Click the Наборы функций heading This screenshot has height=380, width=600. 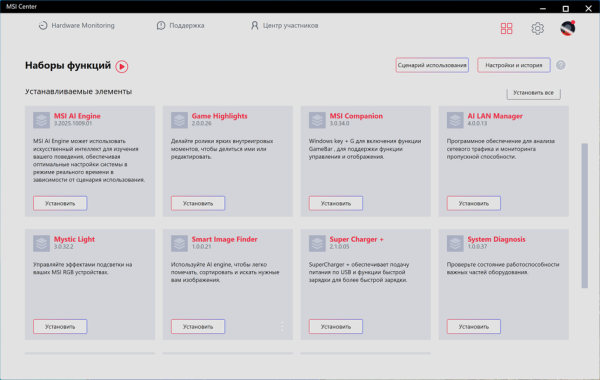point(68,65)
